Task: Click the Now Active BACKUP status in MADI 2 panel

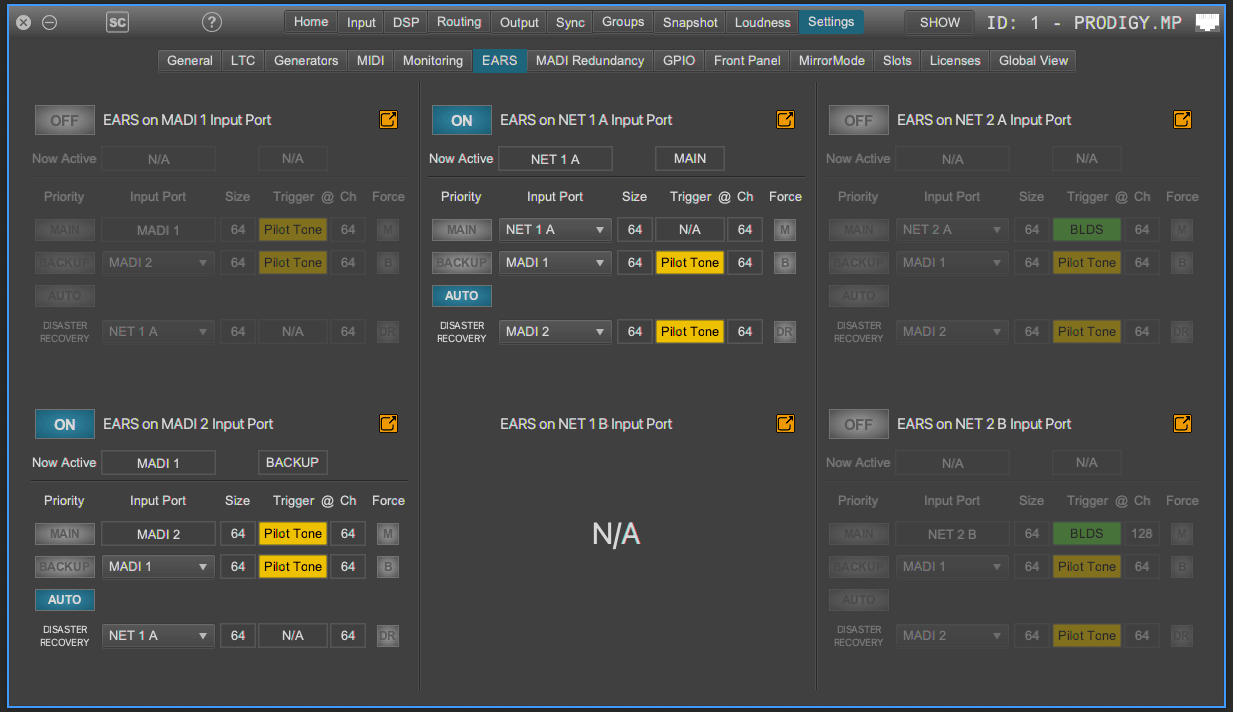Action: 293,463
